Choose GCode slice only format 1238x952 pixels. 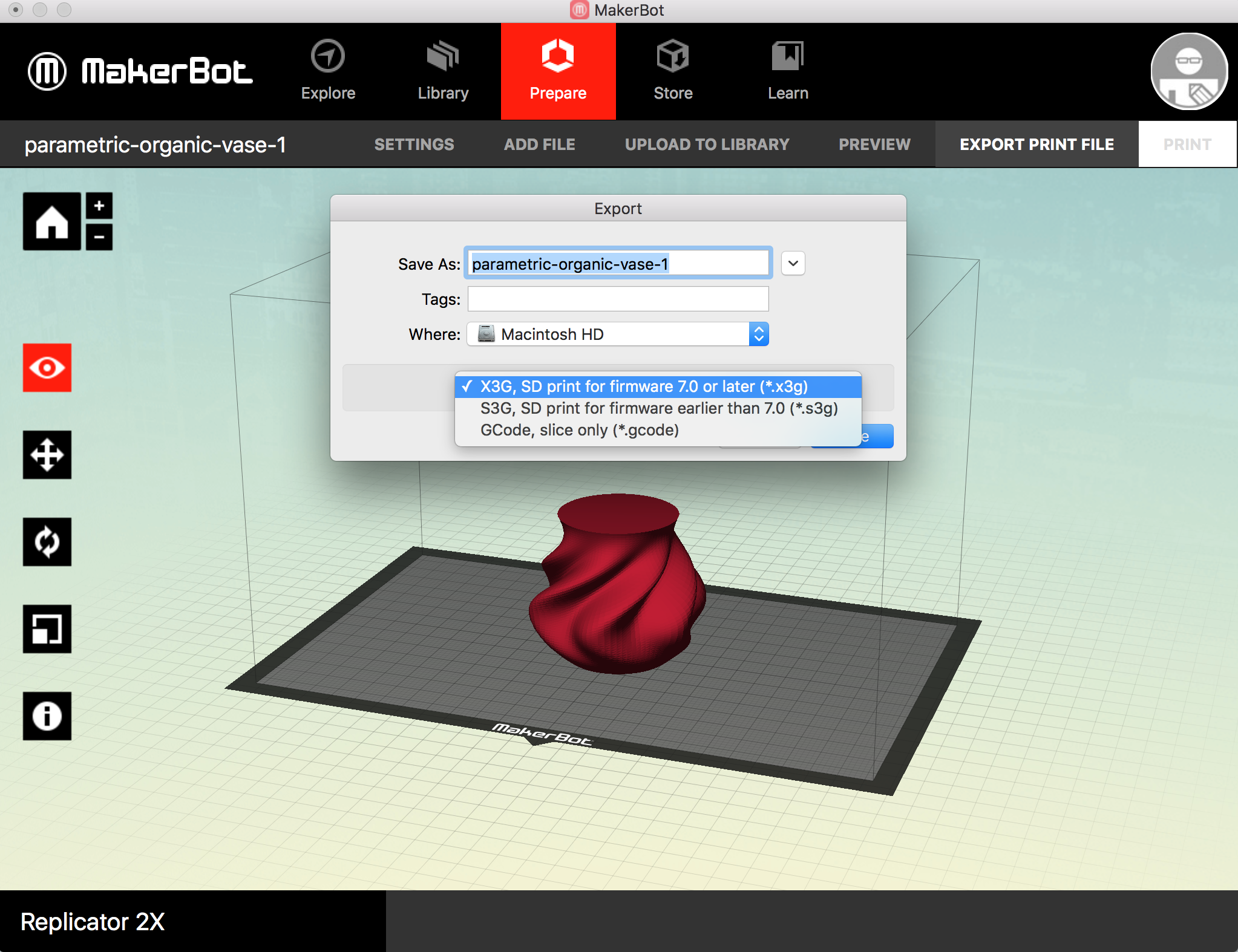(658, 430)
